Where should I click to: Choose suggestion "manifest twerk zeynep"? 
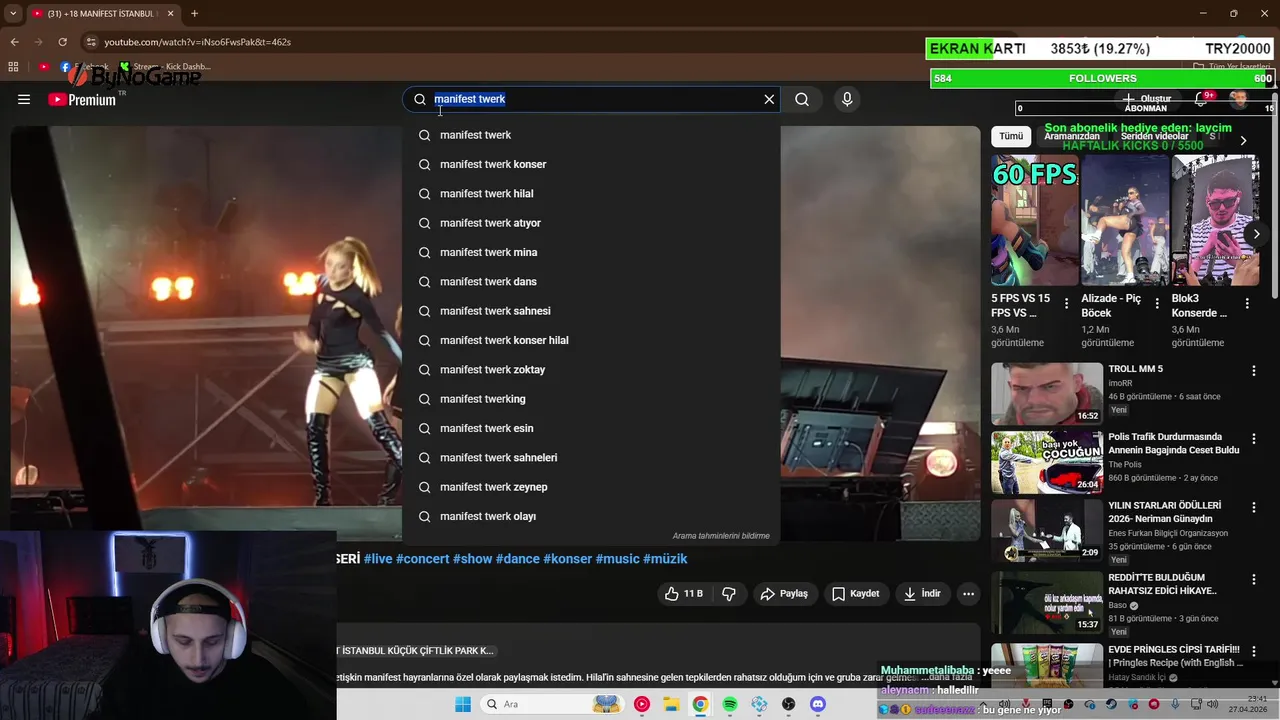point(591,487)
